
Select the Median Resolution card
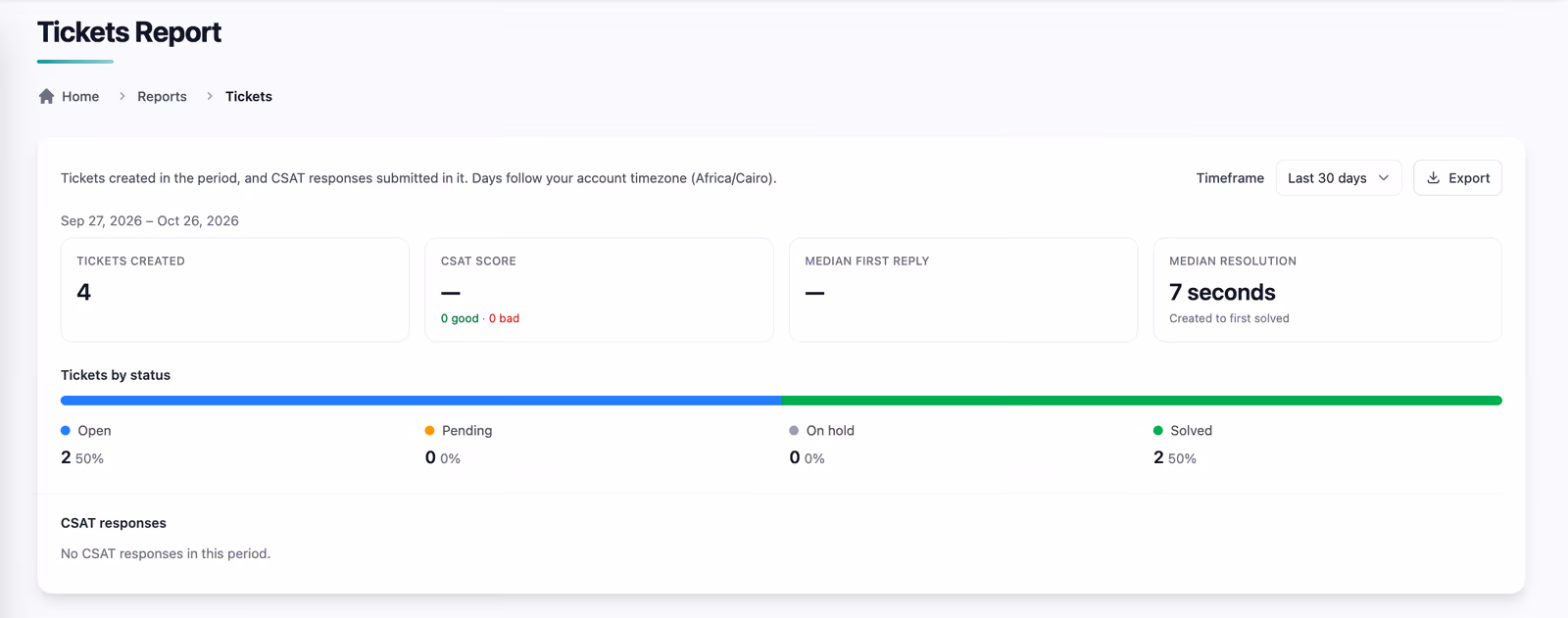click(x=1328, y=290)
